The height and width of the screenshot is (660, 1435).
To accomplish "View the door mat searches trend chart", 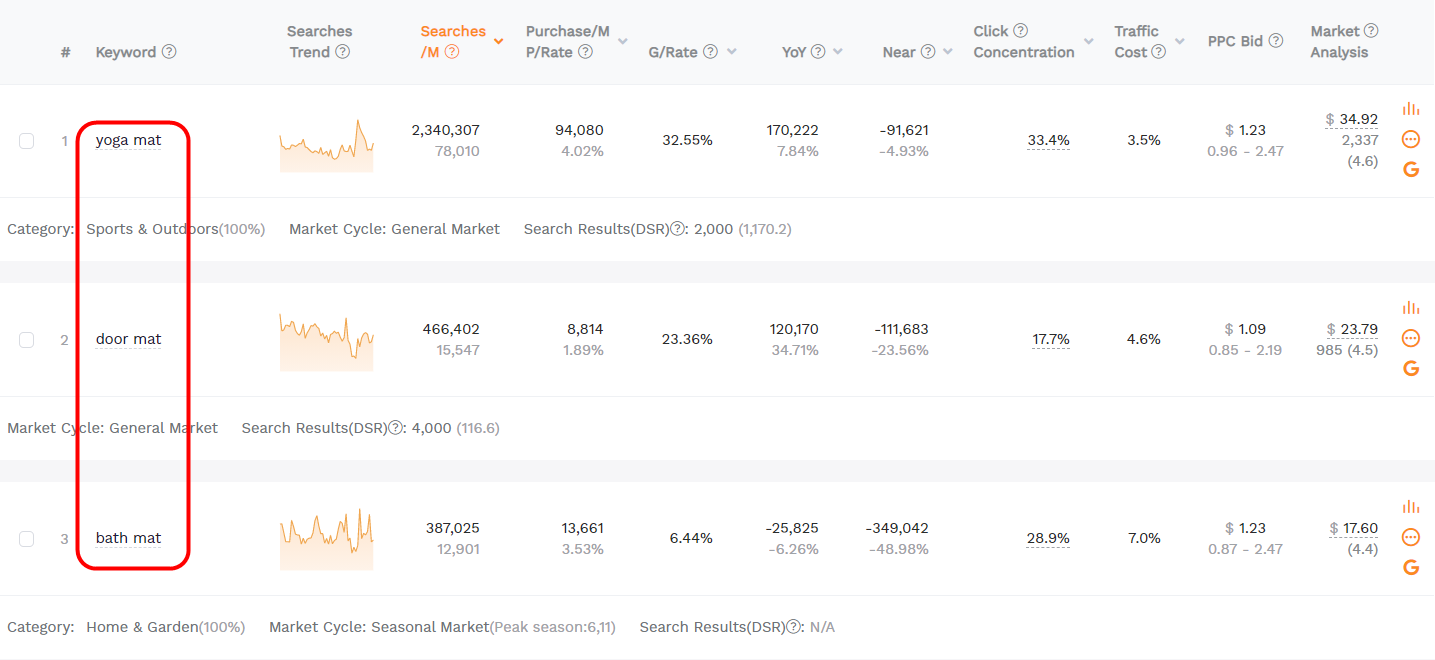I will 326,342.
